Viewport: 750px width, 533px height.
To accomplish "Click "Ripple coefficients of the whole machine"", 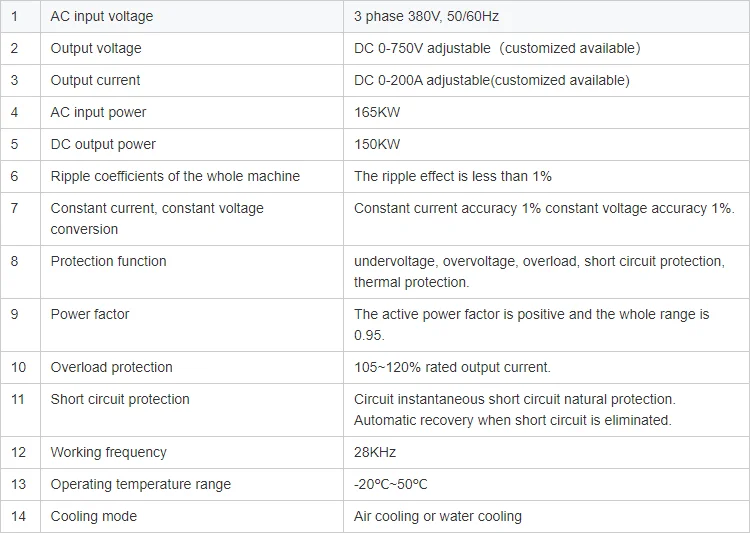I will 175,176.
